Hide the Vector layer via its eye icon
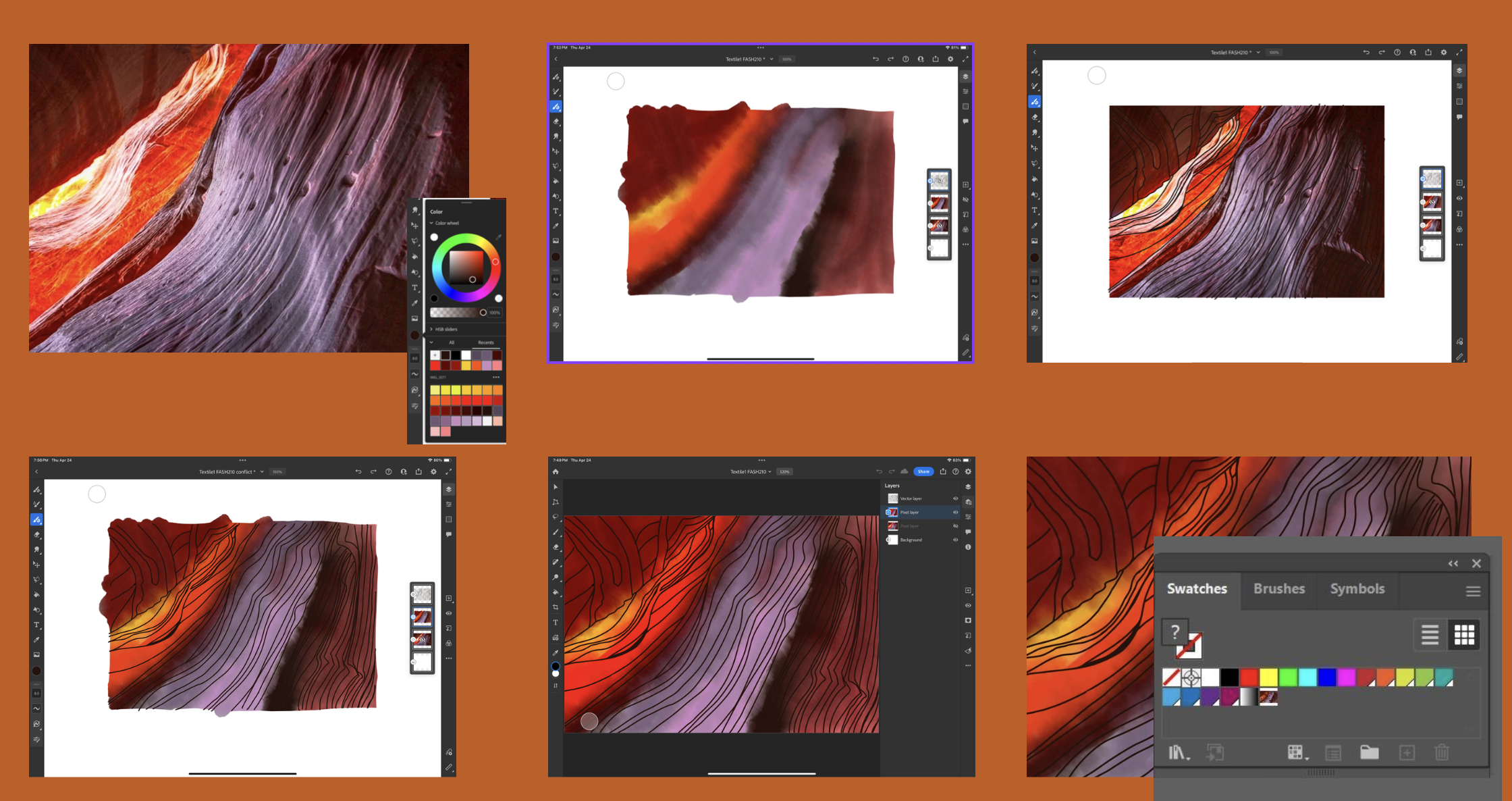This screenshot has height=801, width=1512. click(955, 498)
